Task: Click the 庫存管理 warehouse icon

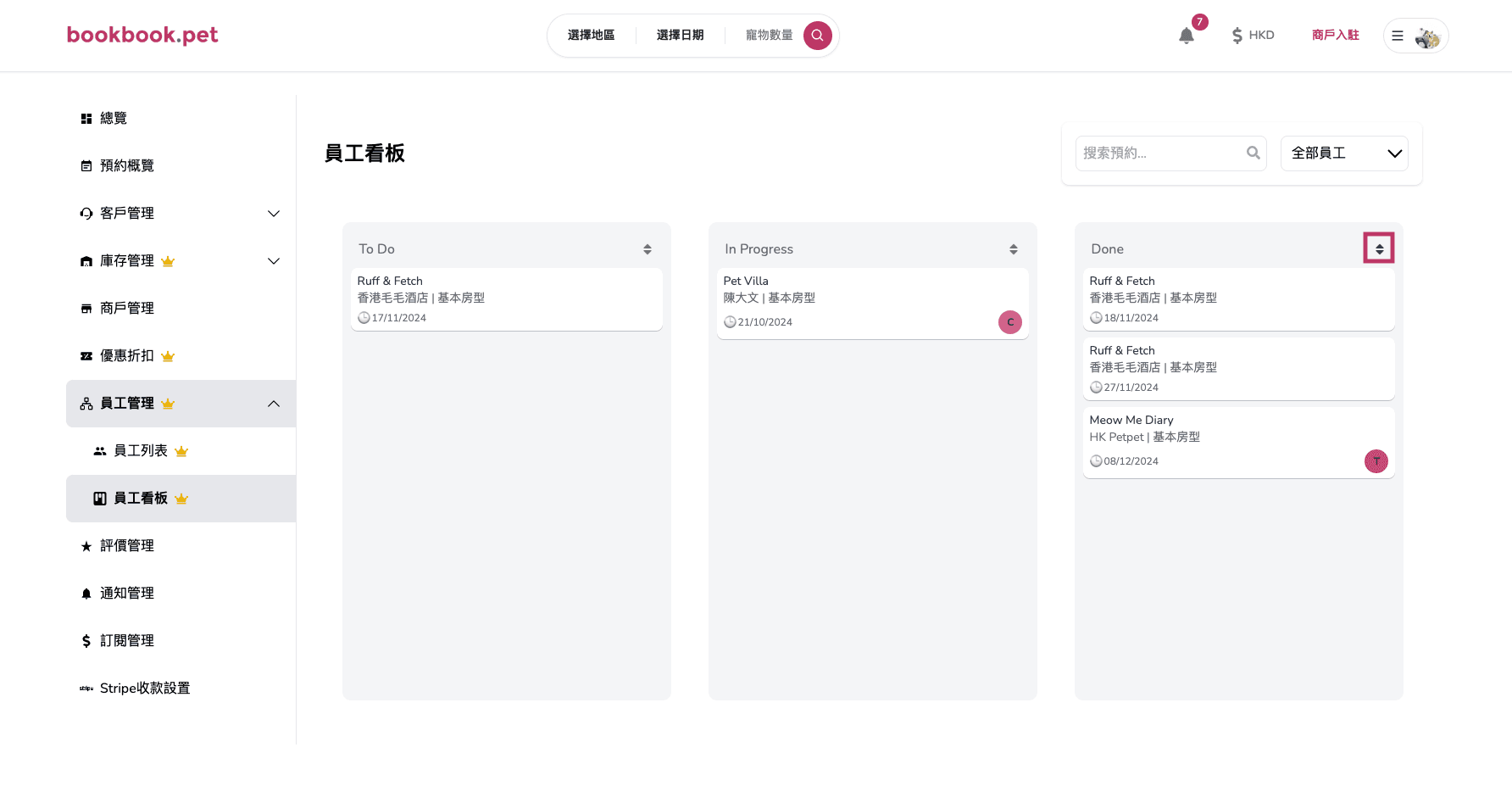Action: 86,261
